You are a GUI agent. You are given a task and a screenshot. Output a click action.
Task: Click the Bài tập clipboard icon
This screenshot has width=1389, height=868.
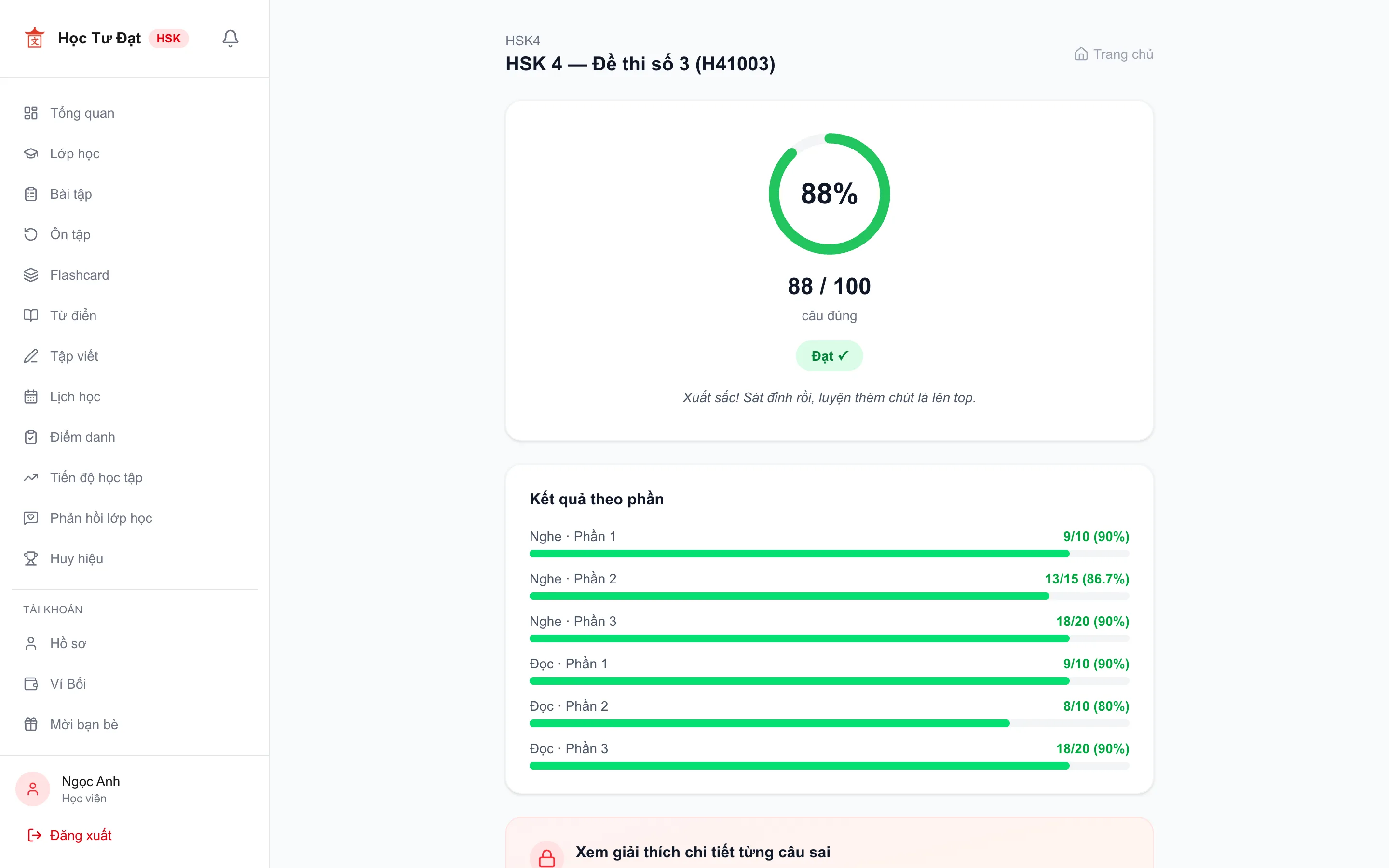pos(31,194)
